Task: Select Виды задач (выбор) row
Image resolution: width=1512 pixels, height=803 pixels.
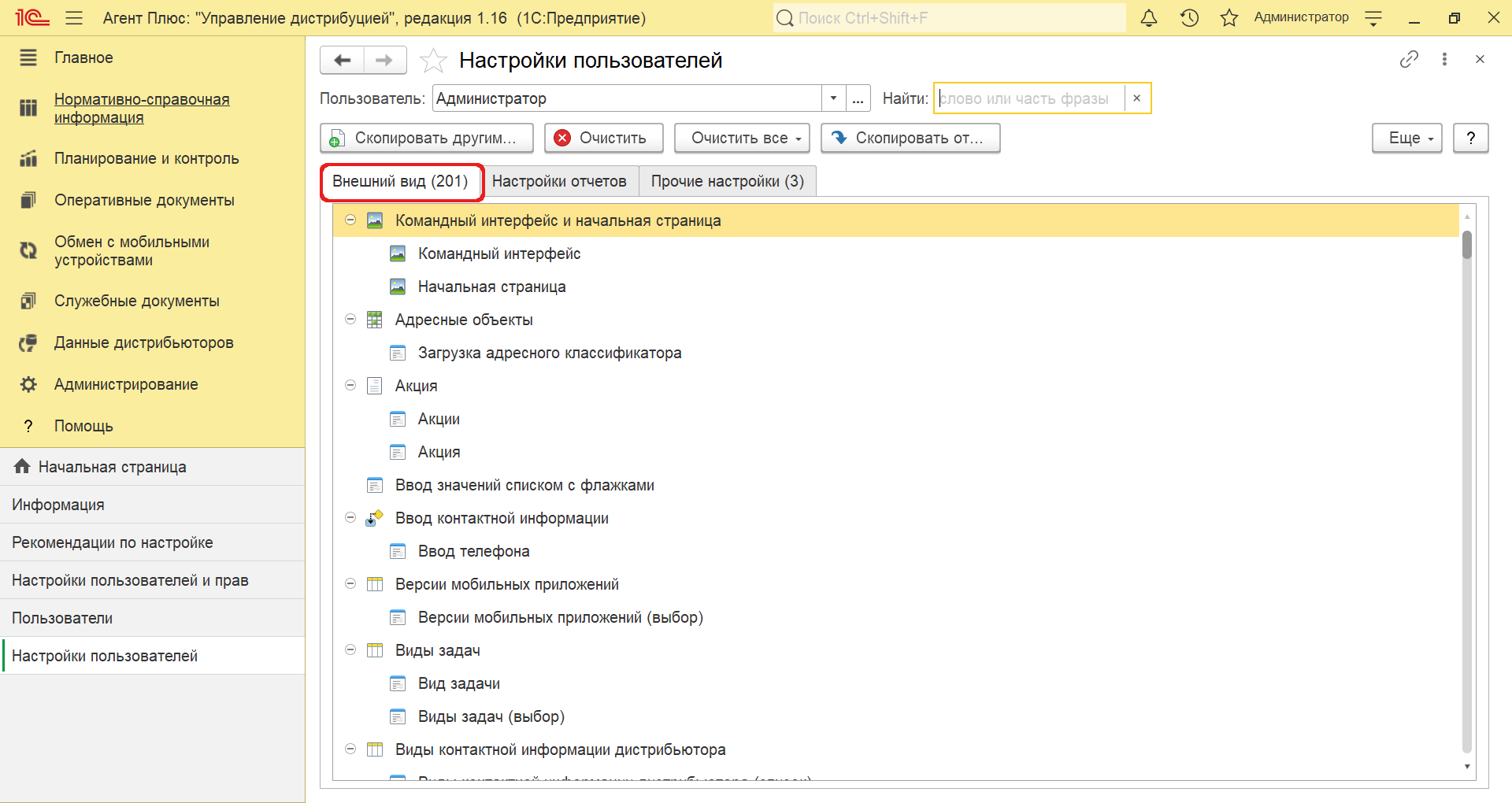Action: click(896, 716)
